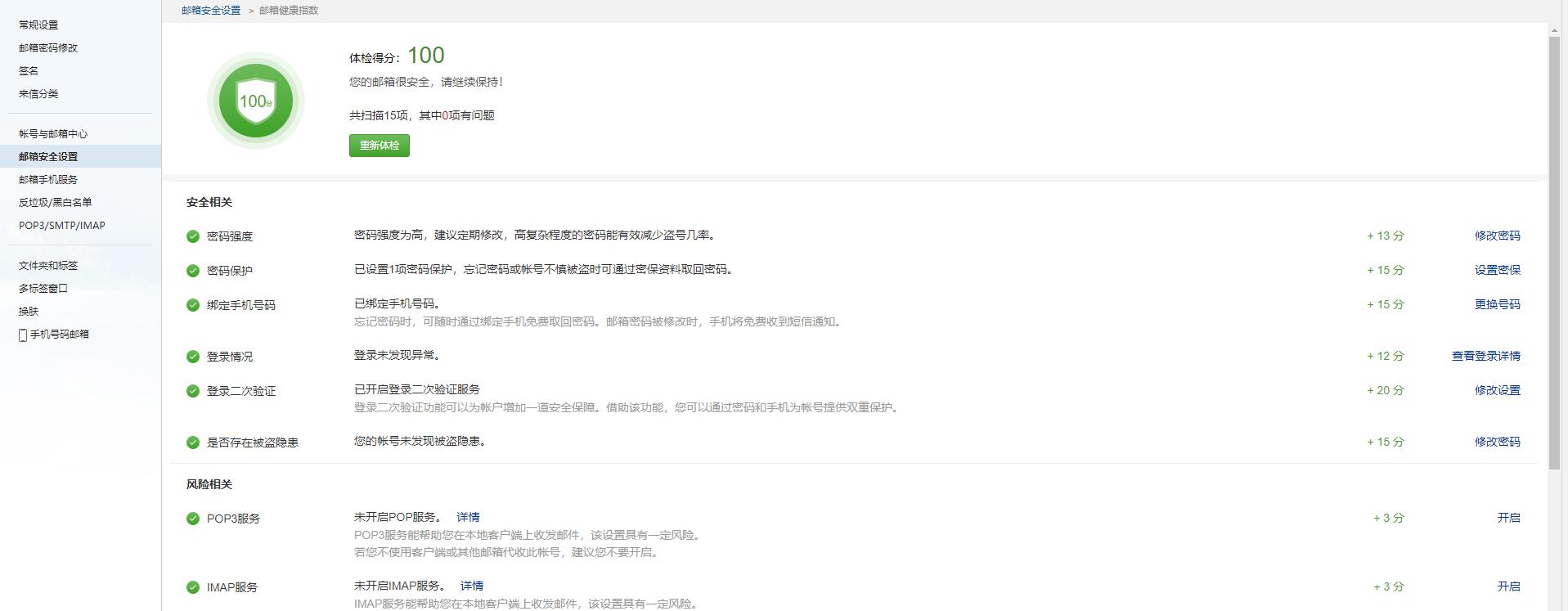This screenshot has width=1568, height=611.
Task: Open 手机号码邮箱 in the sidebar
Action: pyautogui.click(x=60, y=335)
